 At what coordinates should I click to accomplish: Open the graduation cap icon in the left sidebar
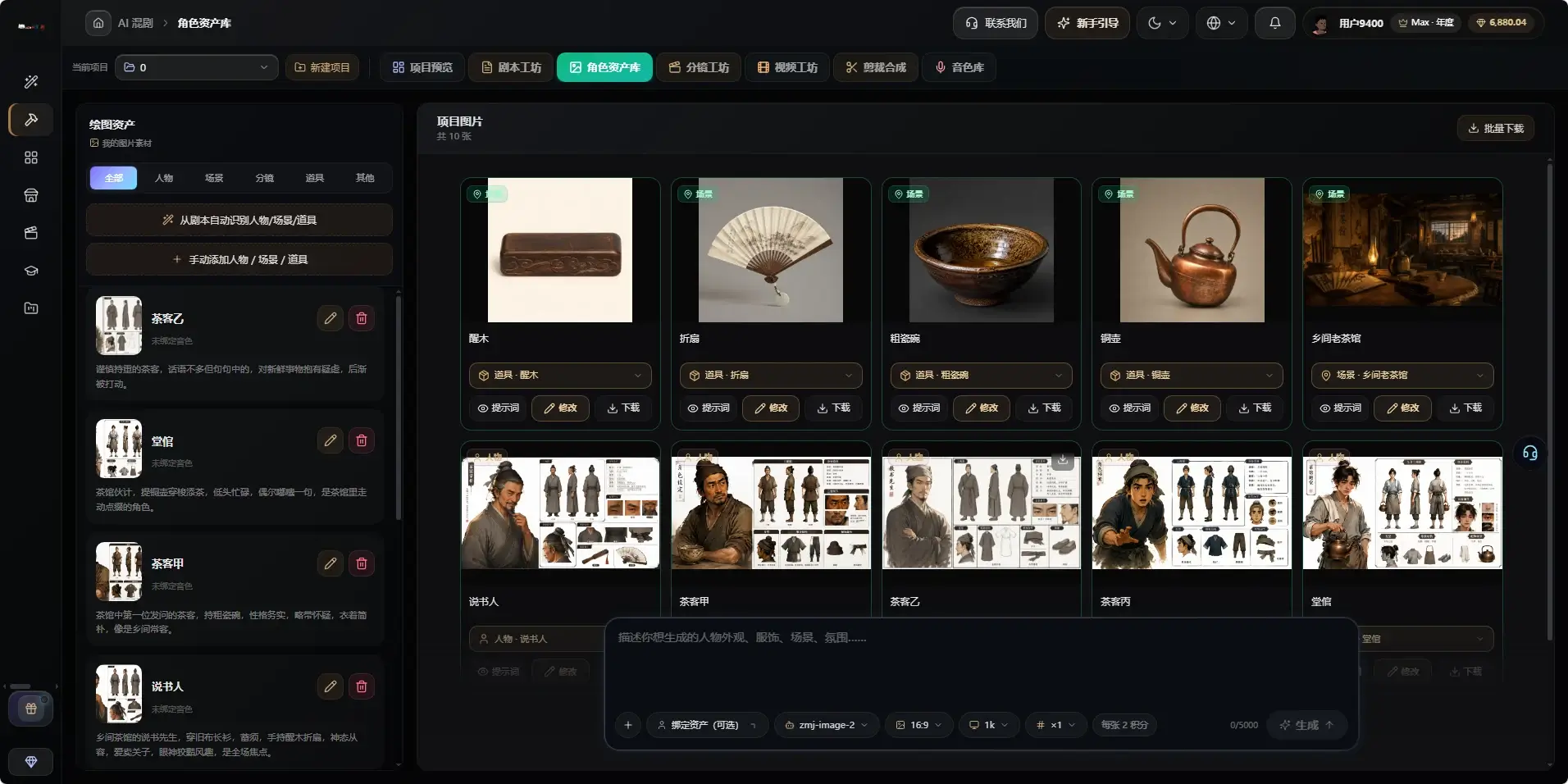(31, 271)
